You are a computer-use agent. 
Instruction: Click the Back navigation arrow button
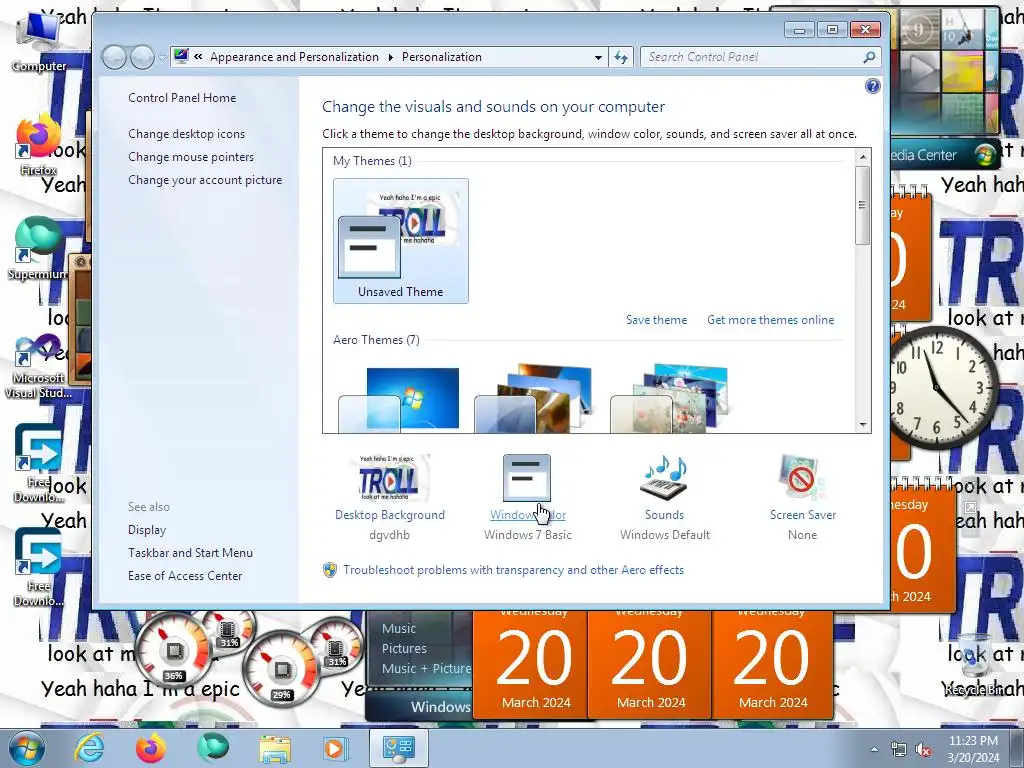114,57
